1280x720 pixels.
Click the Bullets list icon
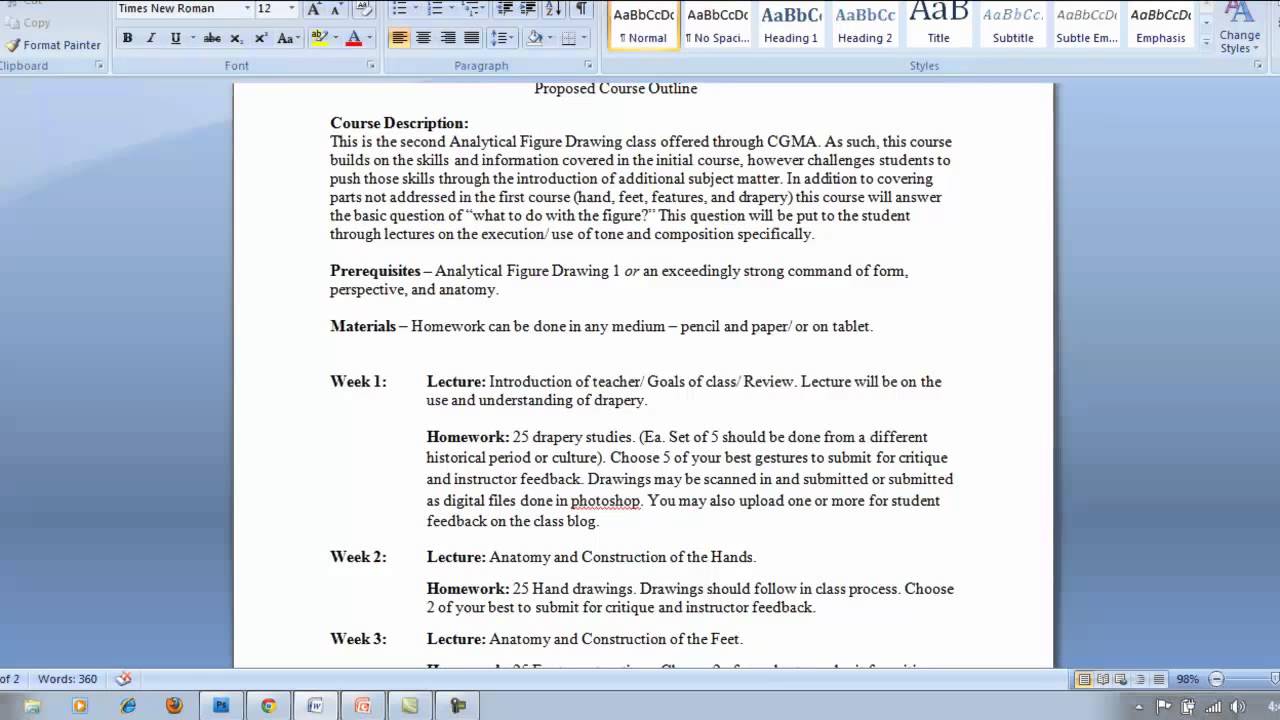(x=399, y=9)
